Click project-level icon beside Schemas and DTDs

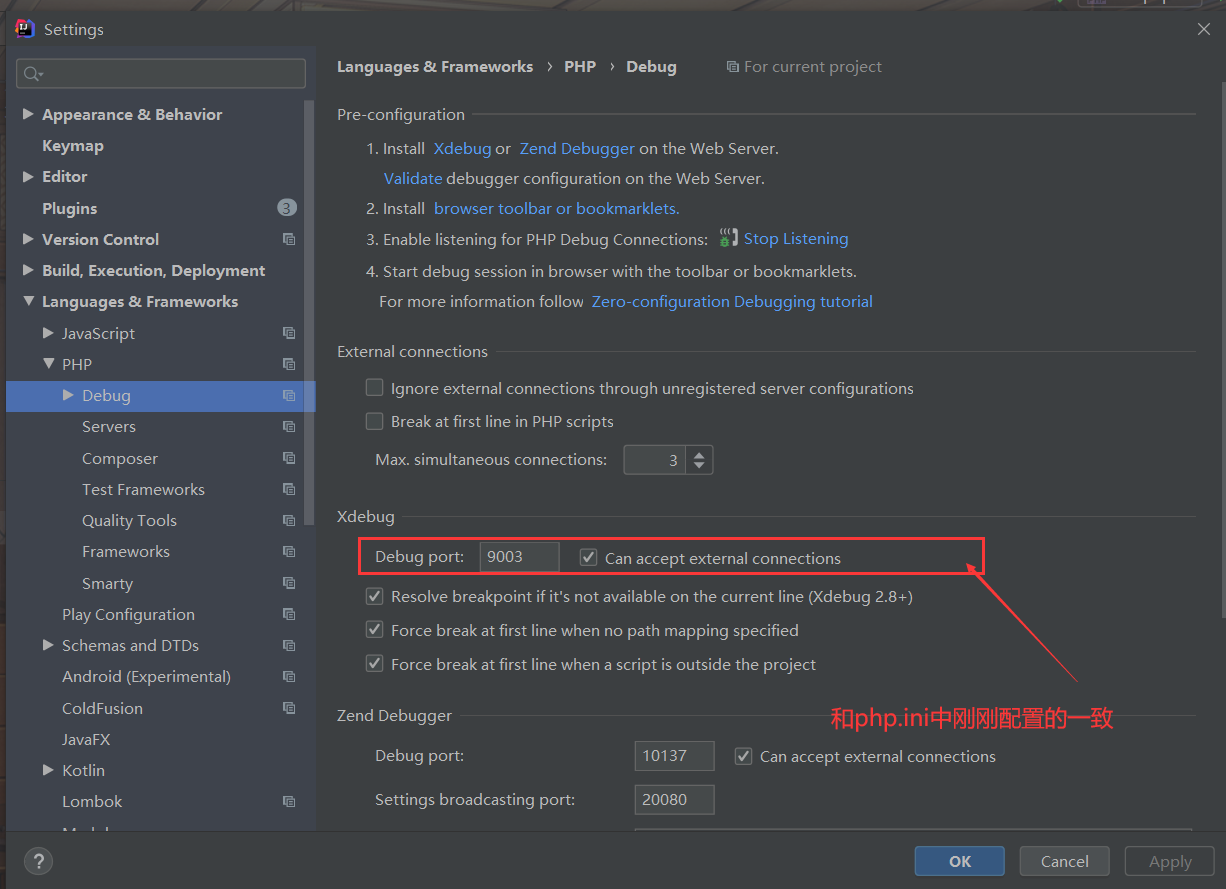click(x=289, y=645)
